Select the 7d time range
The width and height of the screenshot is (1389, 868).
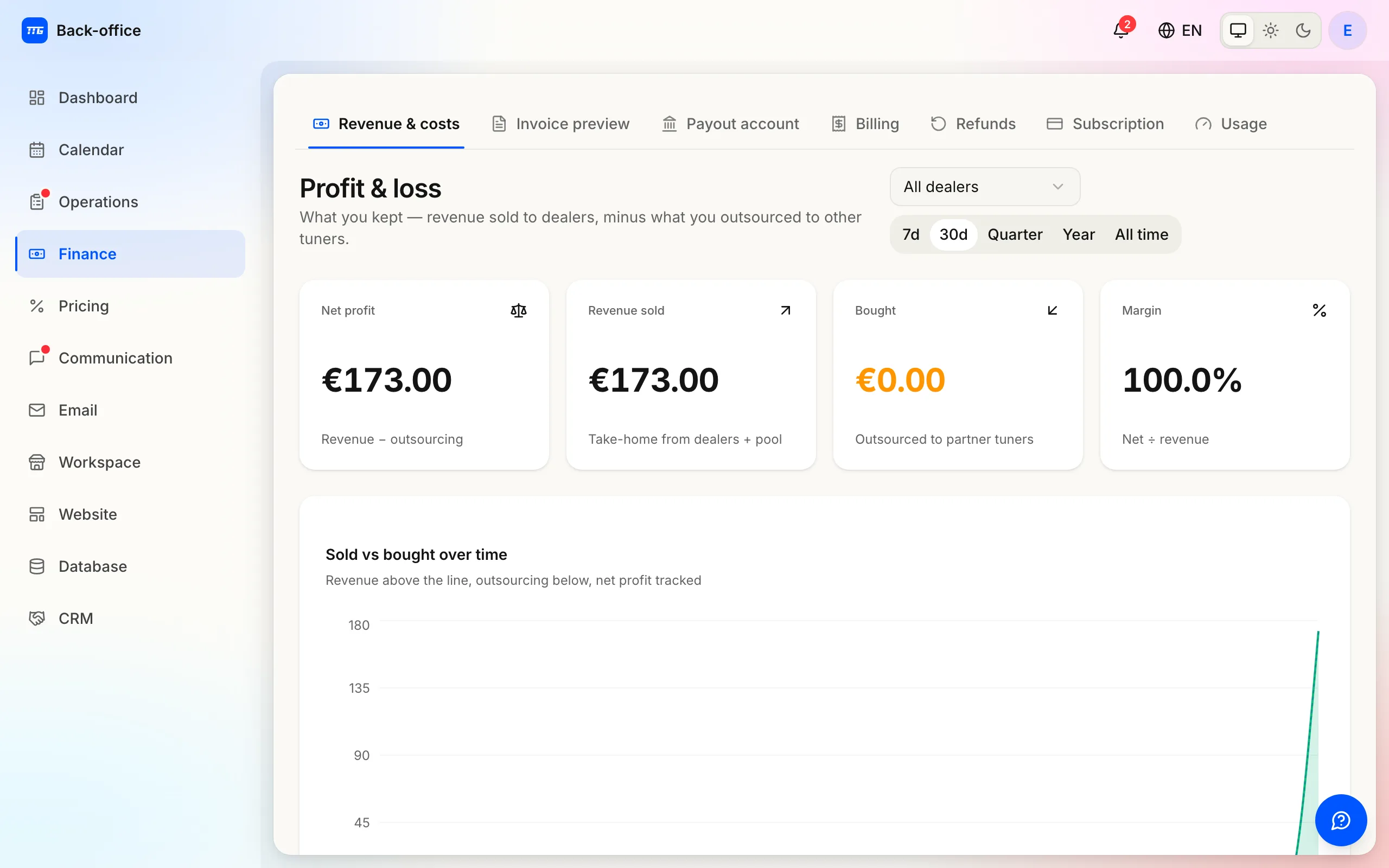pos(910,234)
